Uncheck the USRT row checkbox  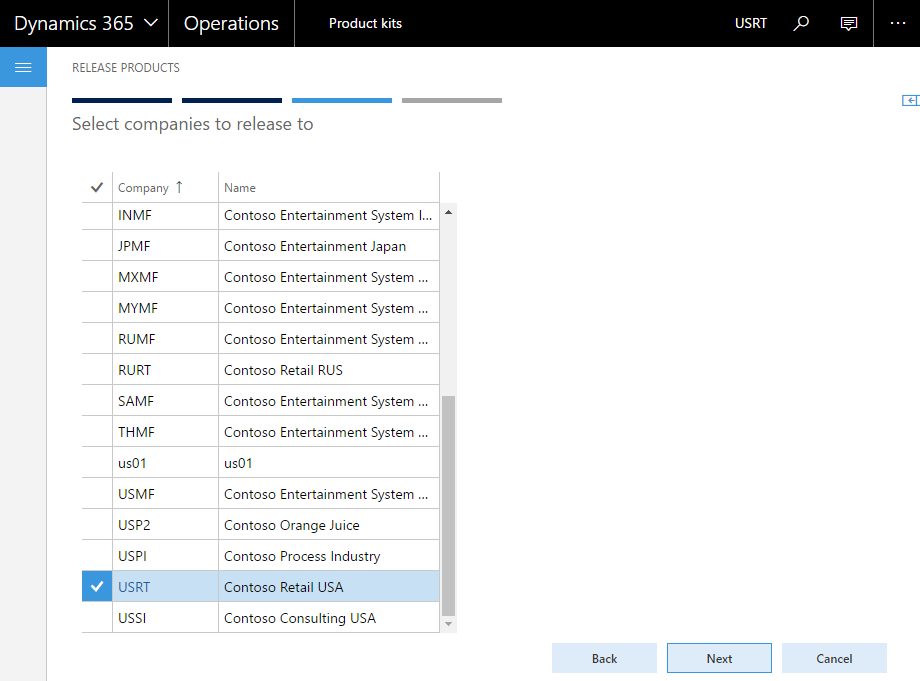click(x=97, y=587)
